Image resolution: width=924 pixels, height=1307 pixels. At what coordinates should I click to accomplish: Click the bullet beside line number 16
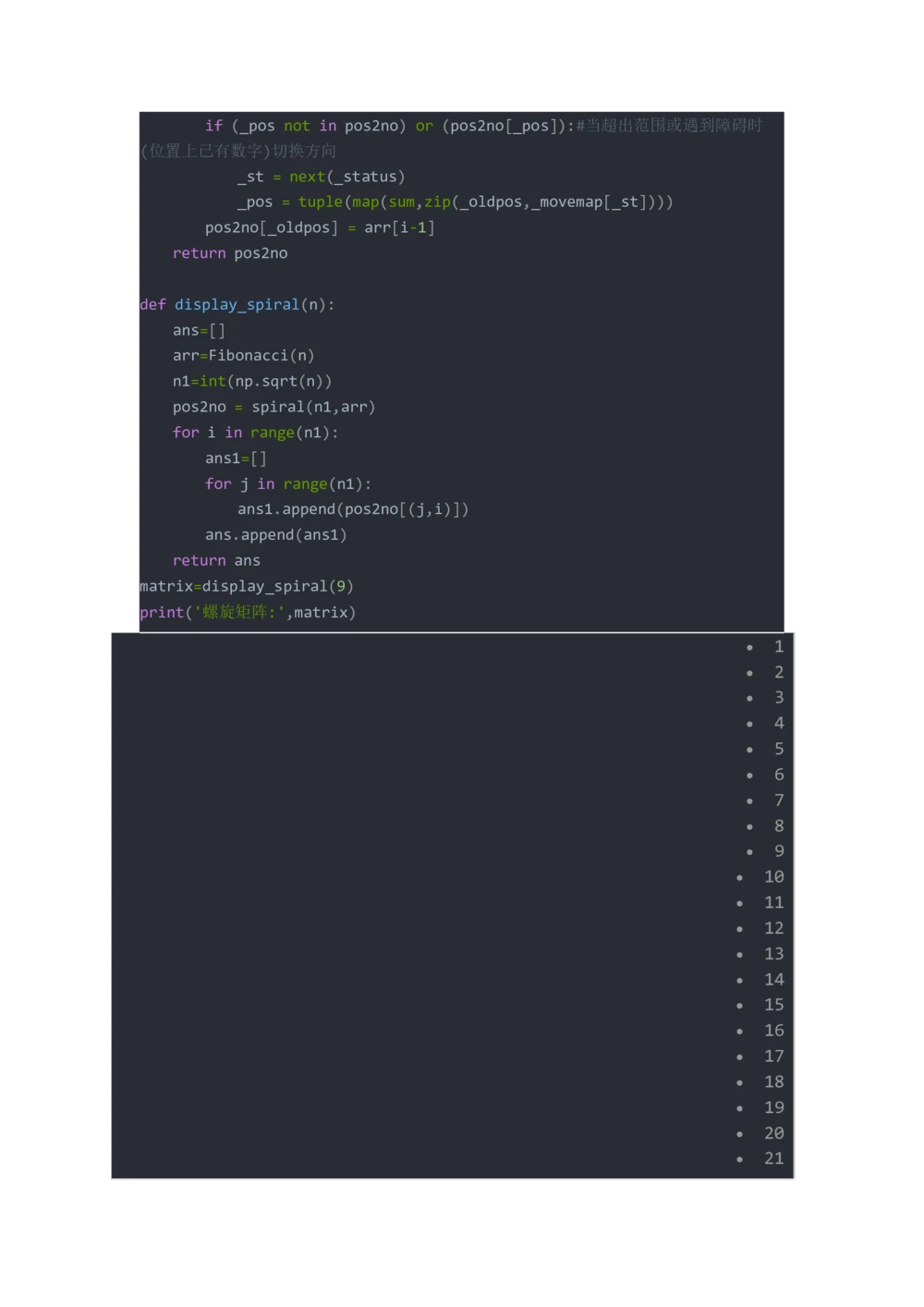tap(740, 1032)
